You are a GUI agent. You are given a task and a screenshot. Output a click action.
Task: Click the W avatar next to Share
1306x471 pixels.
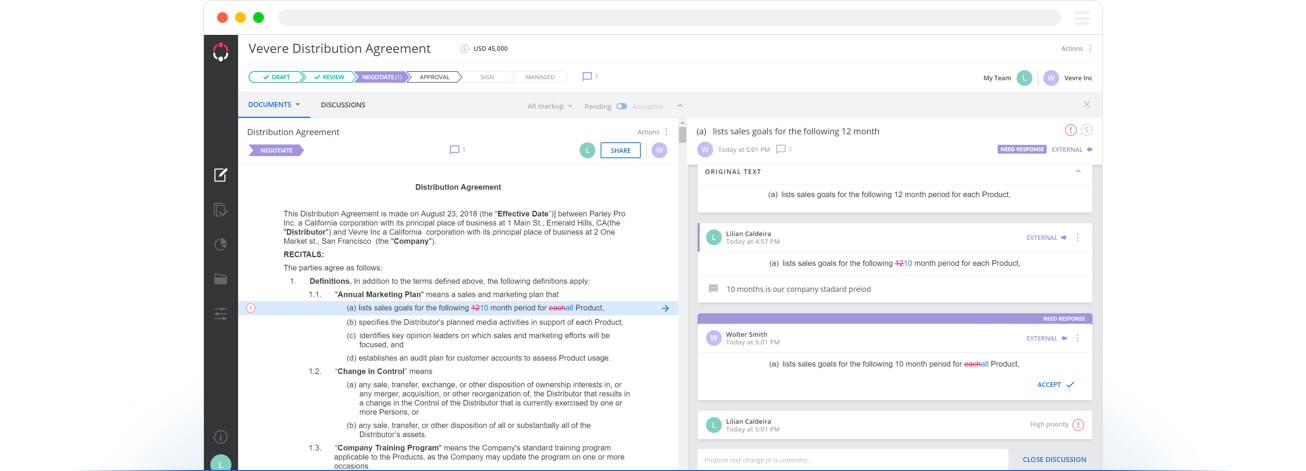tap(659, 150)
